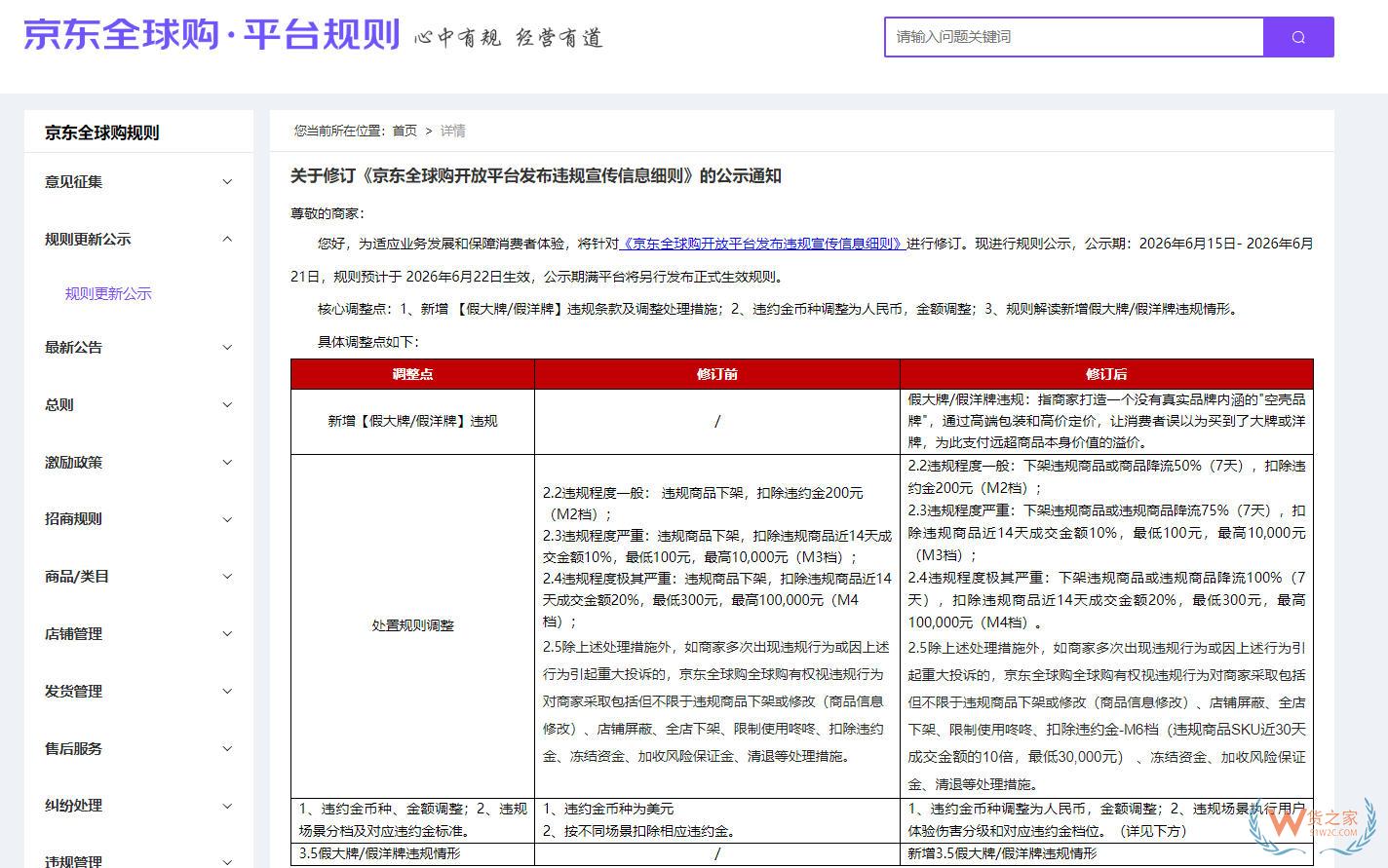Open the 发货管理 menu item
Image resolution: width=1388 pixels, height=868 pixels.
(73, 691)
